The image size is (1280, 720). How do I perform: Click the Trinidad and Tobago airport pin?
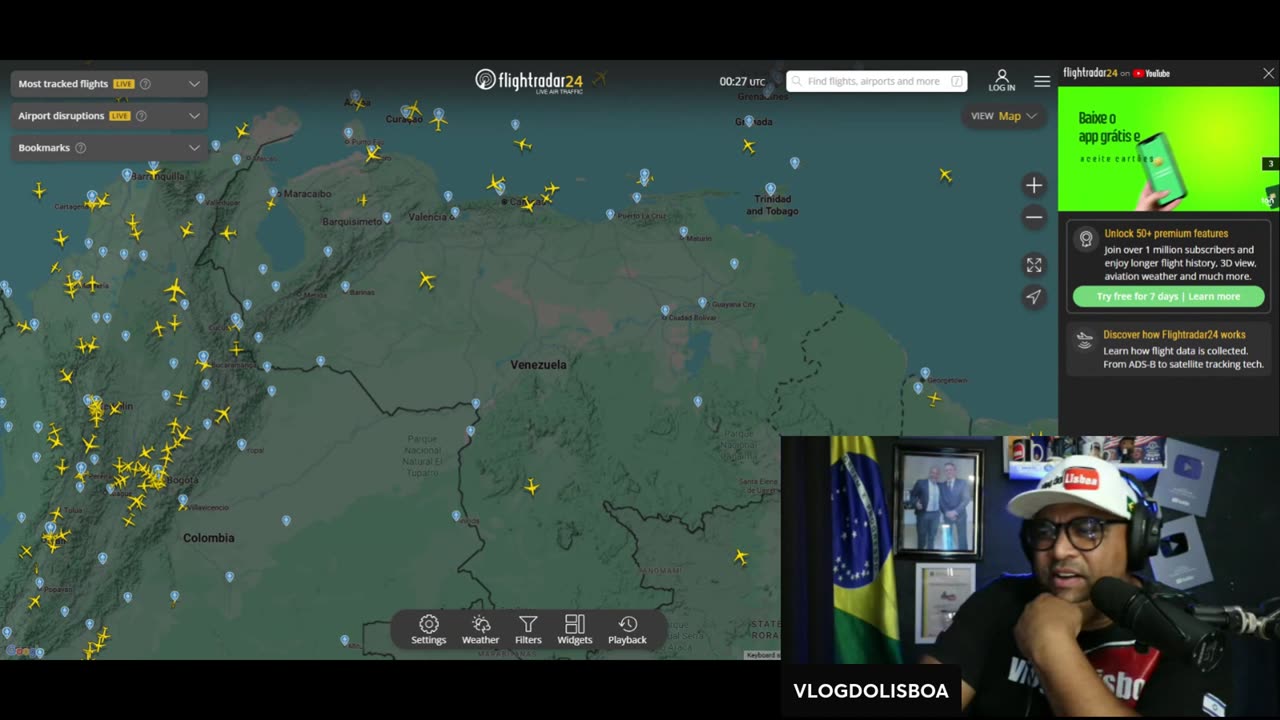click(x=771, y=188)
